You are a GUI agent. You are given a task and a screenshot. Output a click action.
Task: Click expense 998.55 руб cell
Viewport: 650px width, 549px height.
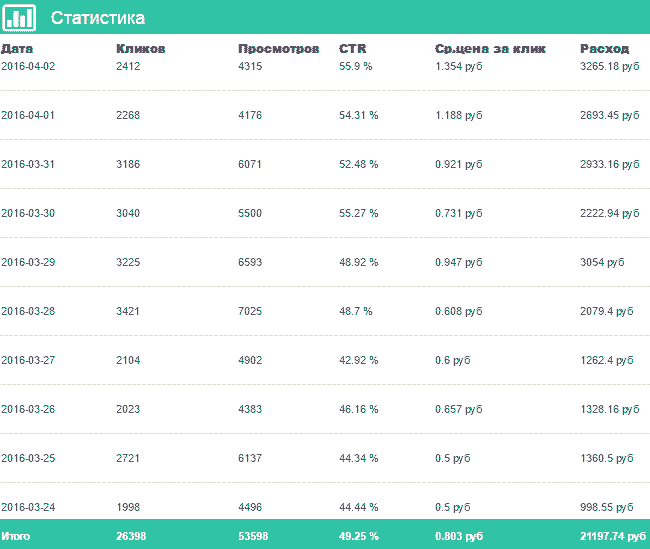click(606, 507)
